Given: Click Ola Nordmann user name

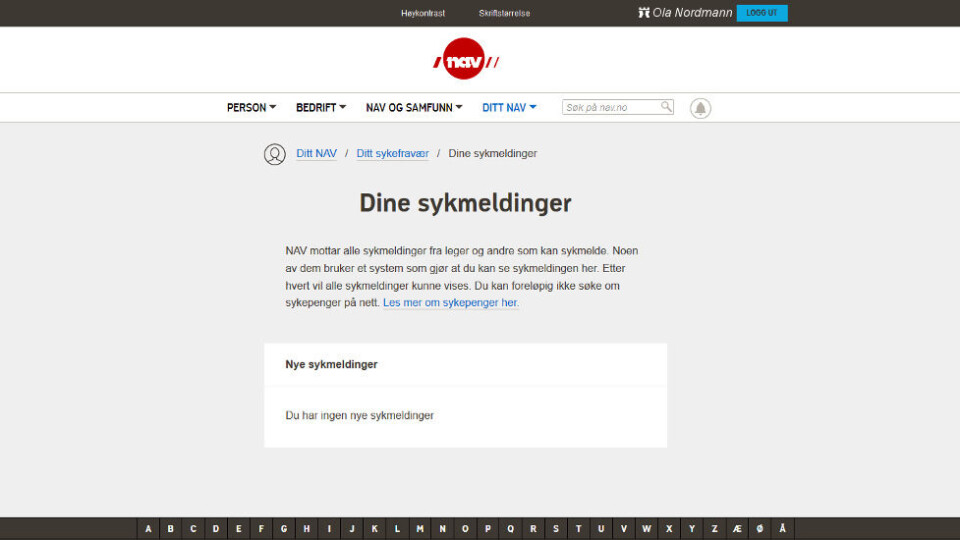Looking at the screenshot, I should (x=692, y=13).
